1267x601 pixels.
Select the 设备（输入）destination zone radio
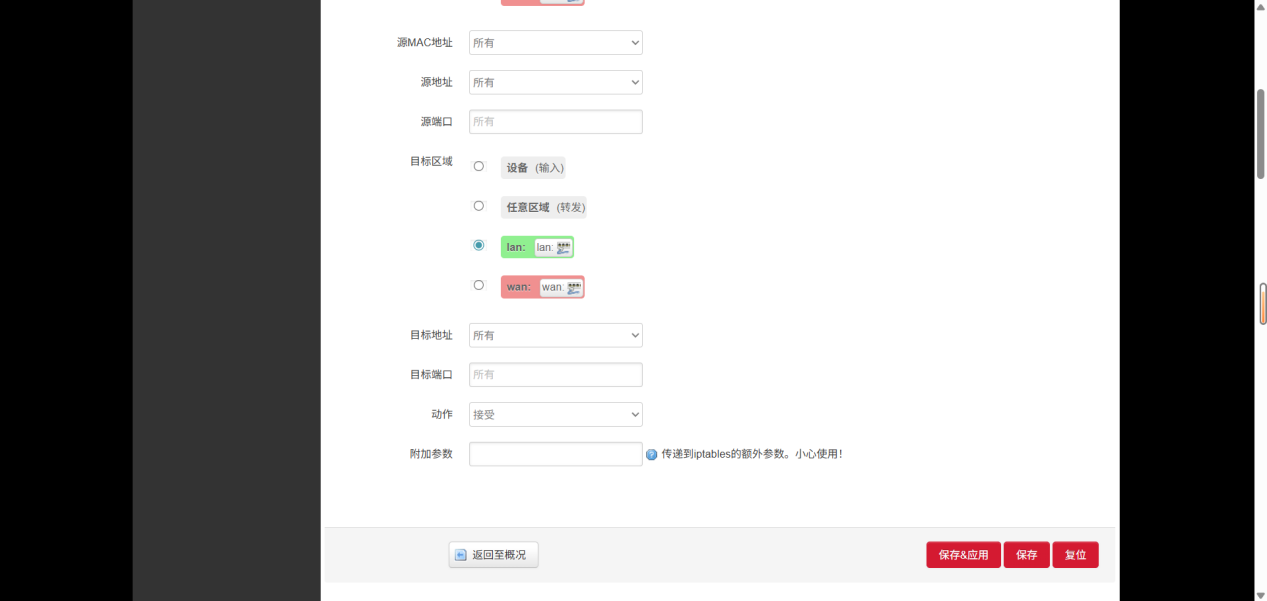pos(478,166)
